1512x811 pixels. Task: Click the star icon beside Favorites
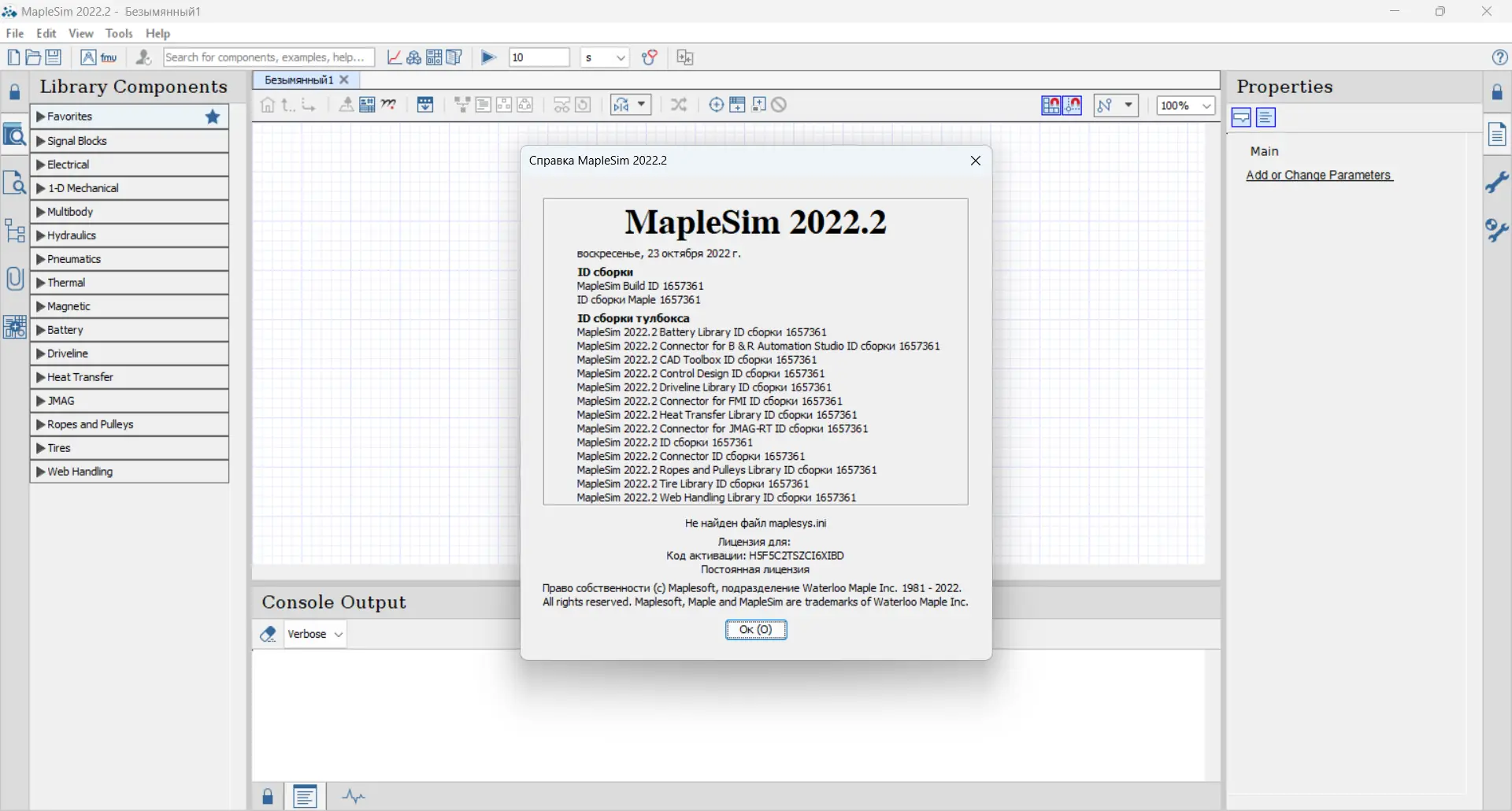coord(213,117)
